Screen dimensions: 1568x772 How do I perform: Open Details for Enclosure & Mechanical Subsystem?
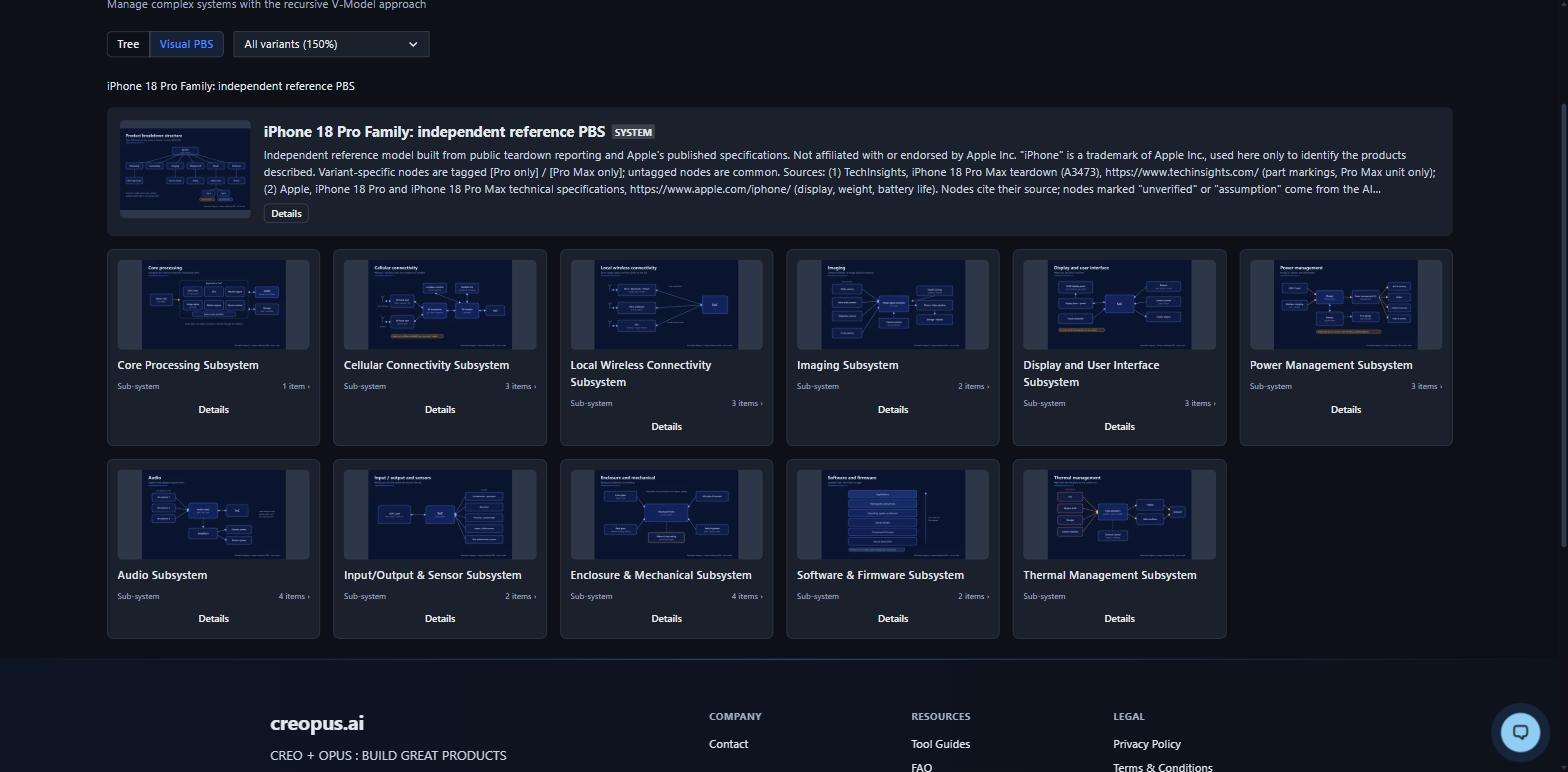click(666, 618)
